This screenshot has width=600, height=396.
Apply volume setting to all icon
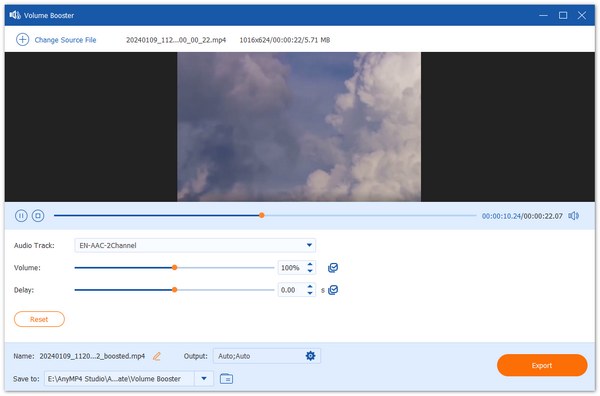point(333,268)
